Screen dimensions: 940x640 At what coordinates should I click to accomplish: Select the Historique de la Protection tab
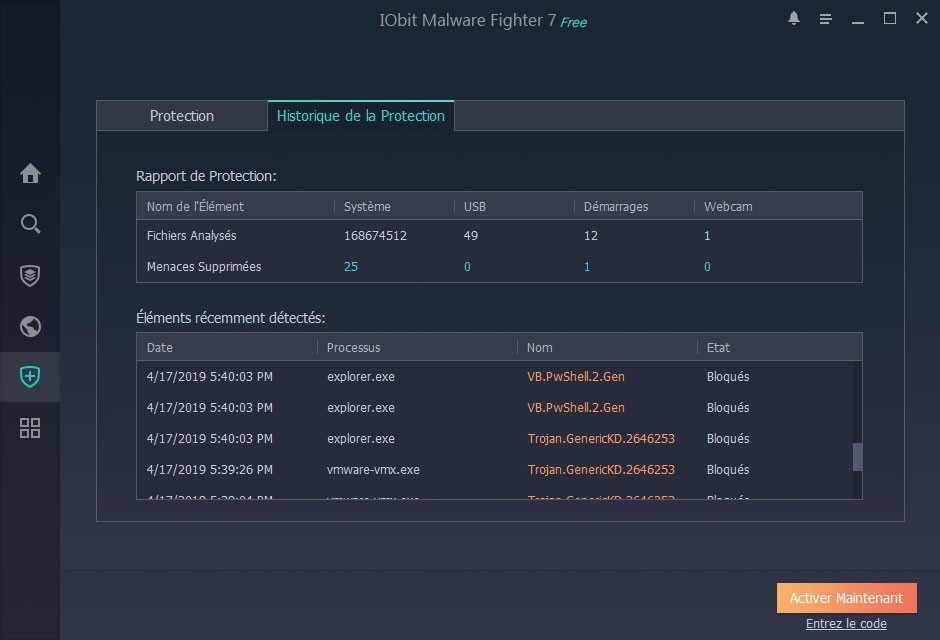361,116
